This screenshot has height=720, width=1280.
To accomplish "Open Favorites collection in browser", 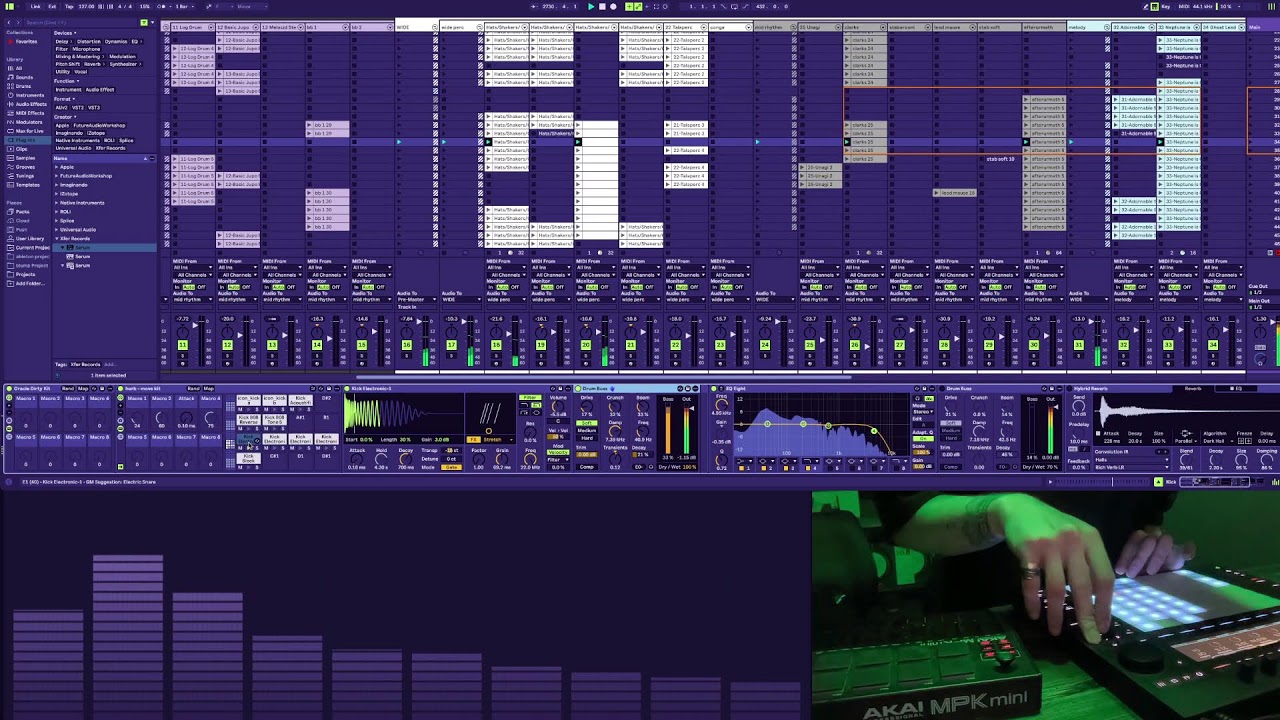I will pyautogui.click(x=25, y=41).
